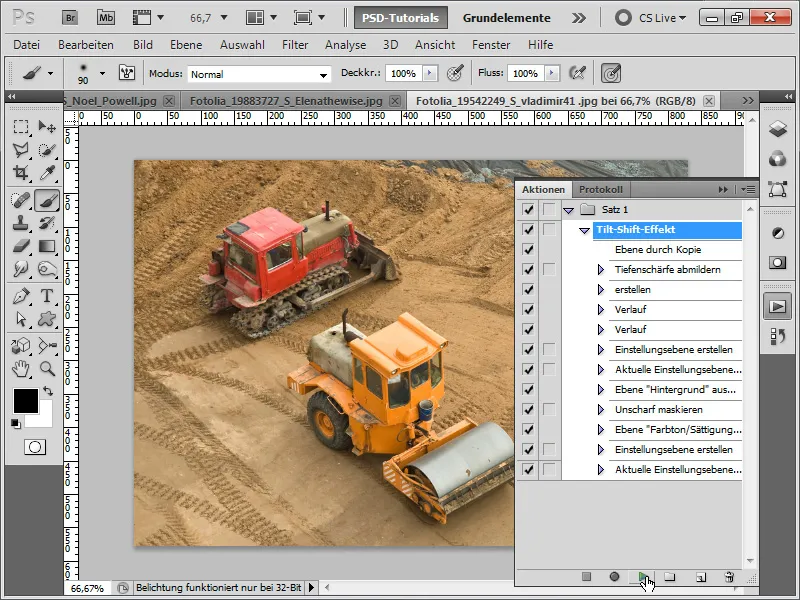
Task: Launch Adobe Bridge from application bar
Action: tap(70, 18)
